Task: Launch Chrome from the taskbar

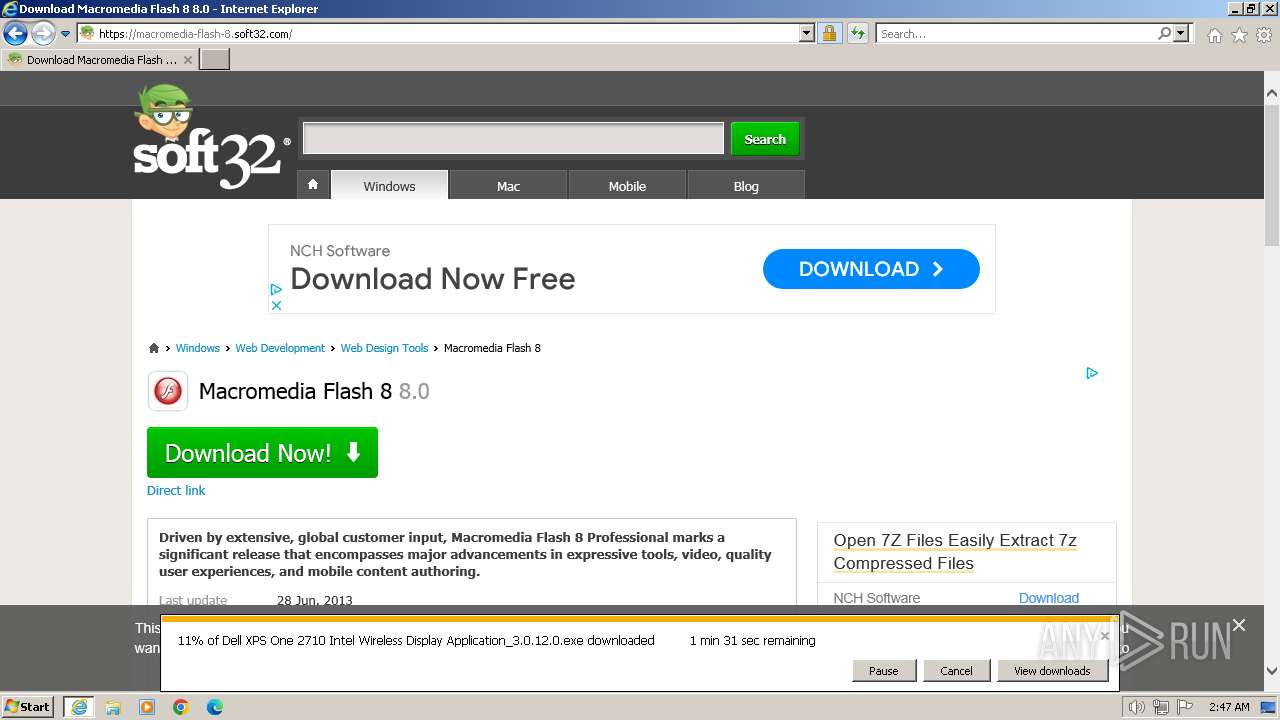Action: (x=181, y=707)
